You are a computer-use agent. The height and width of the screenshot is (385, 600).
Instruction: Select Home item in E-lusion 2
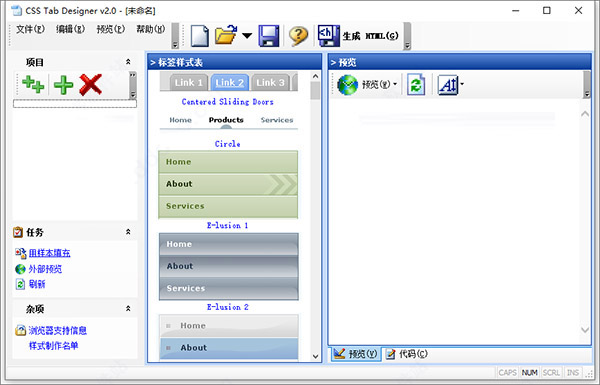229,326
